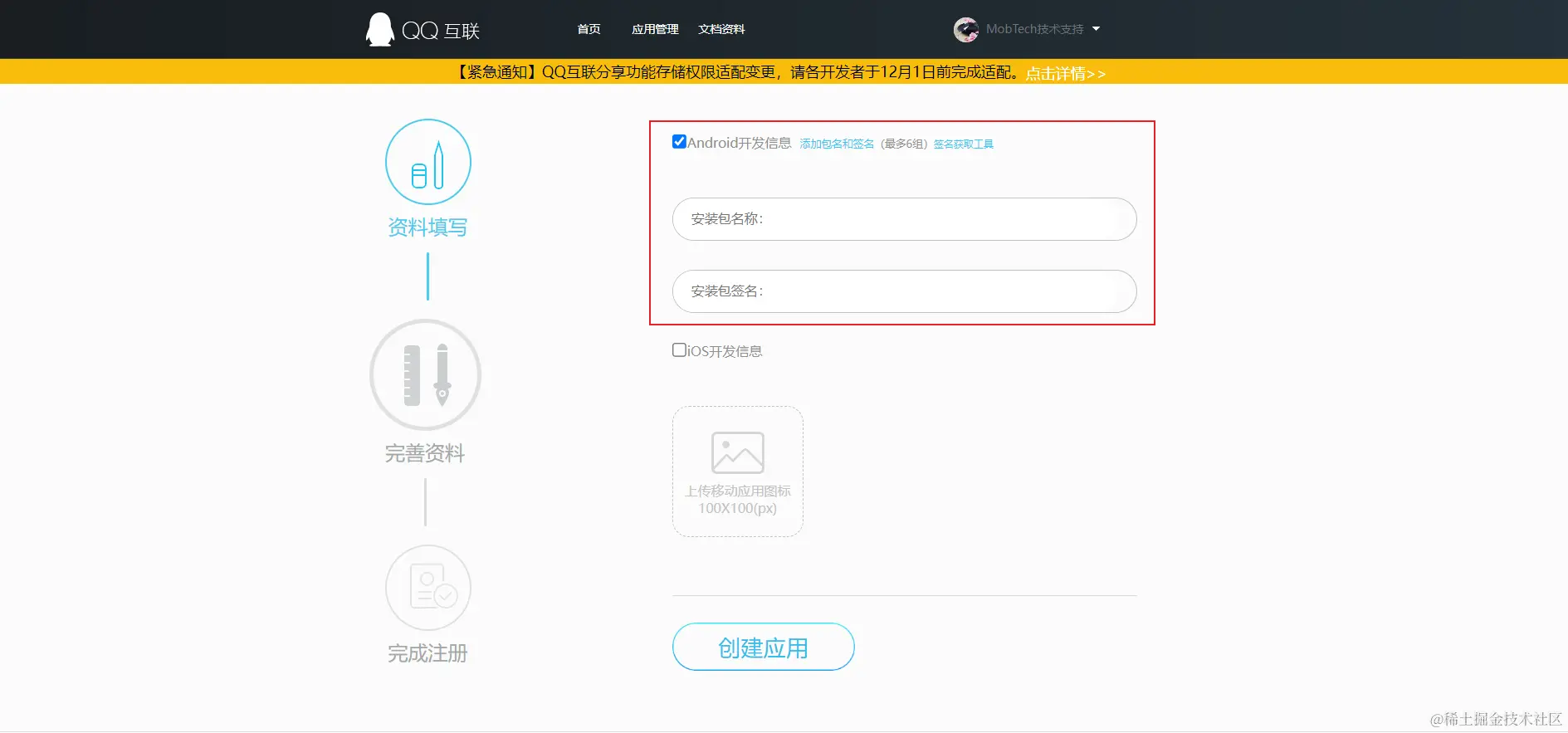Click the 添加包名和签名 link

tap(837, 144)
